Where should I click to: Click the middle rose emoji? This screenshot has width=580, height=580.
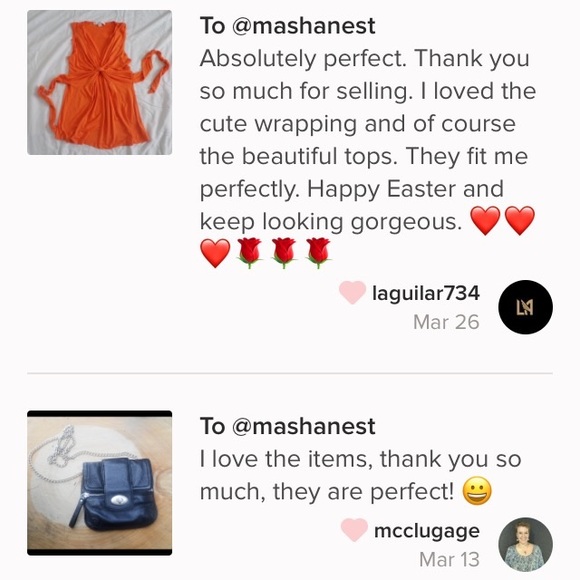click(x=284, y=253)
